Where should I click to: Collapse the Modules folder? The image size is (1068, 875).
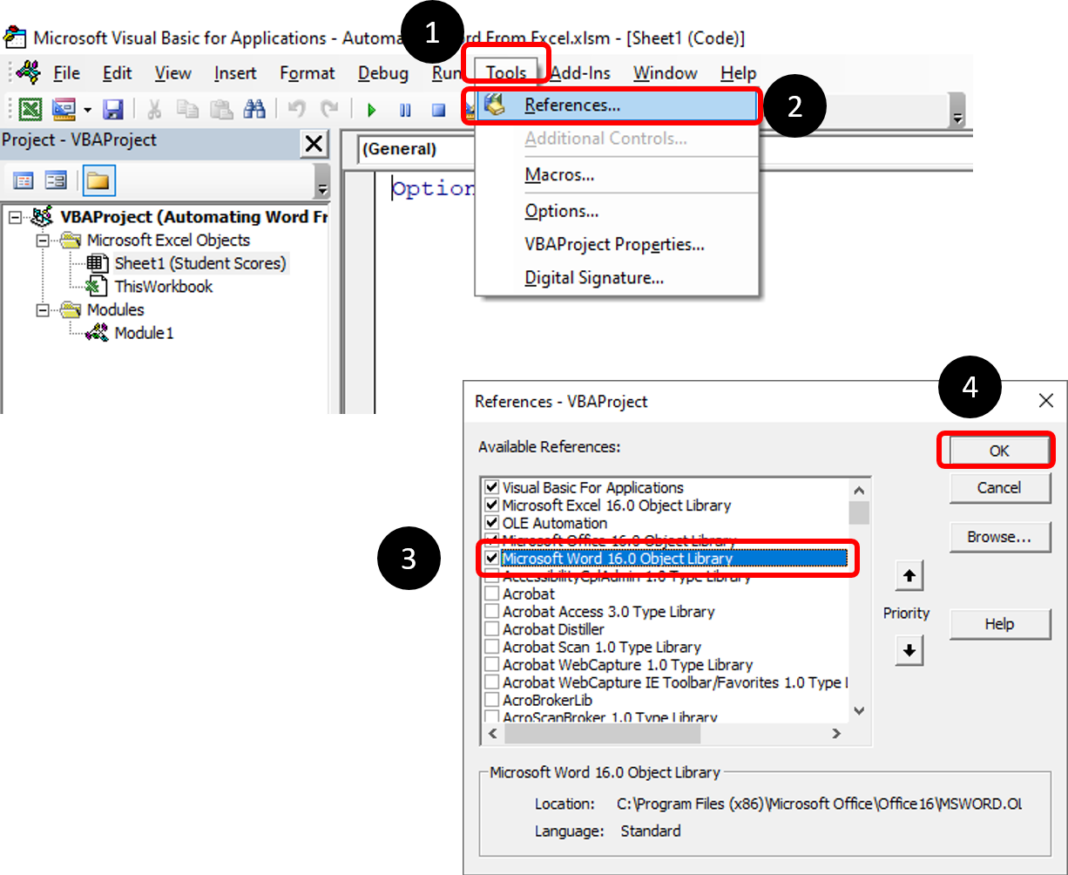tap(42, 311)
